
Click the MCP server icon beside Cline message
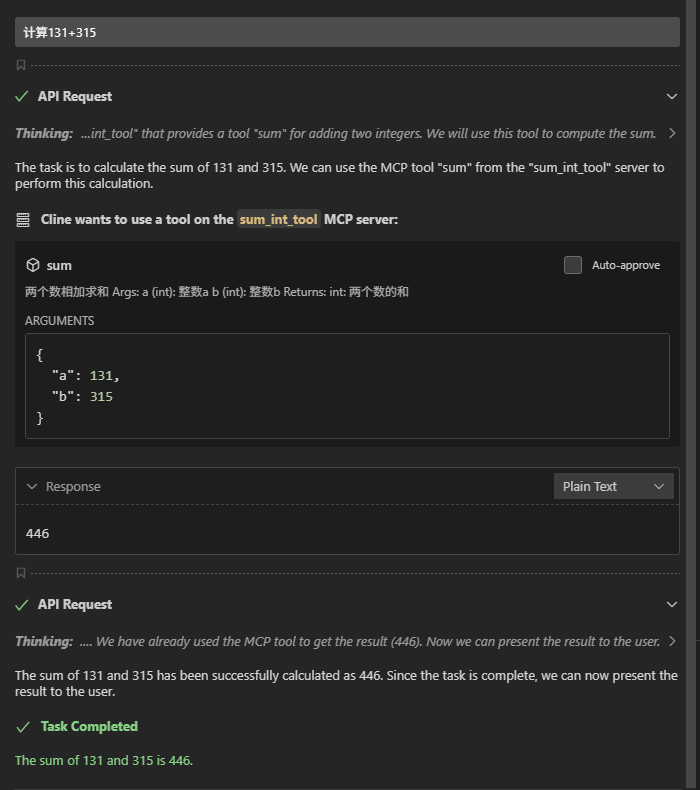(23, 219)
